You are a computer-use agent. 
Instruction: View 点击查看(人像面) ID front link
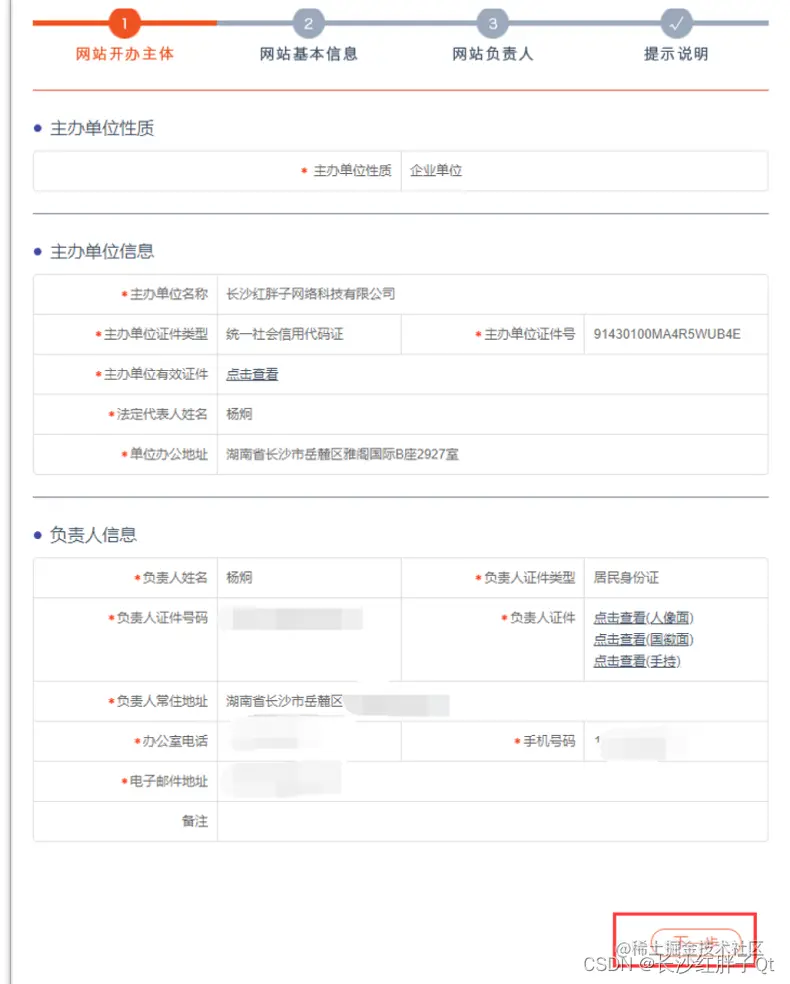pyautogui.click(x=643, y=618)
